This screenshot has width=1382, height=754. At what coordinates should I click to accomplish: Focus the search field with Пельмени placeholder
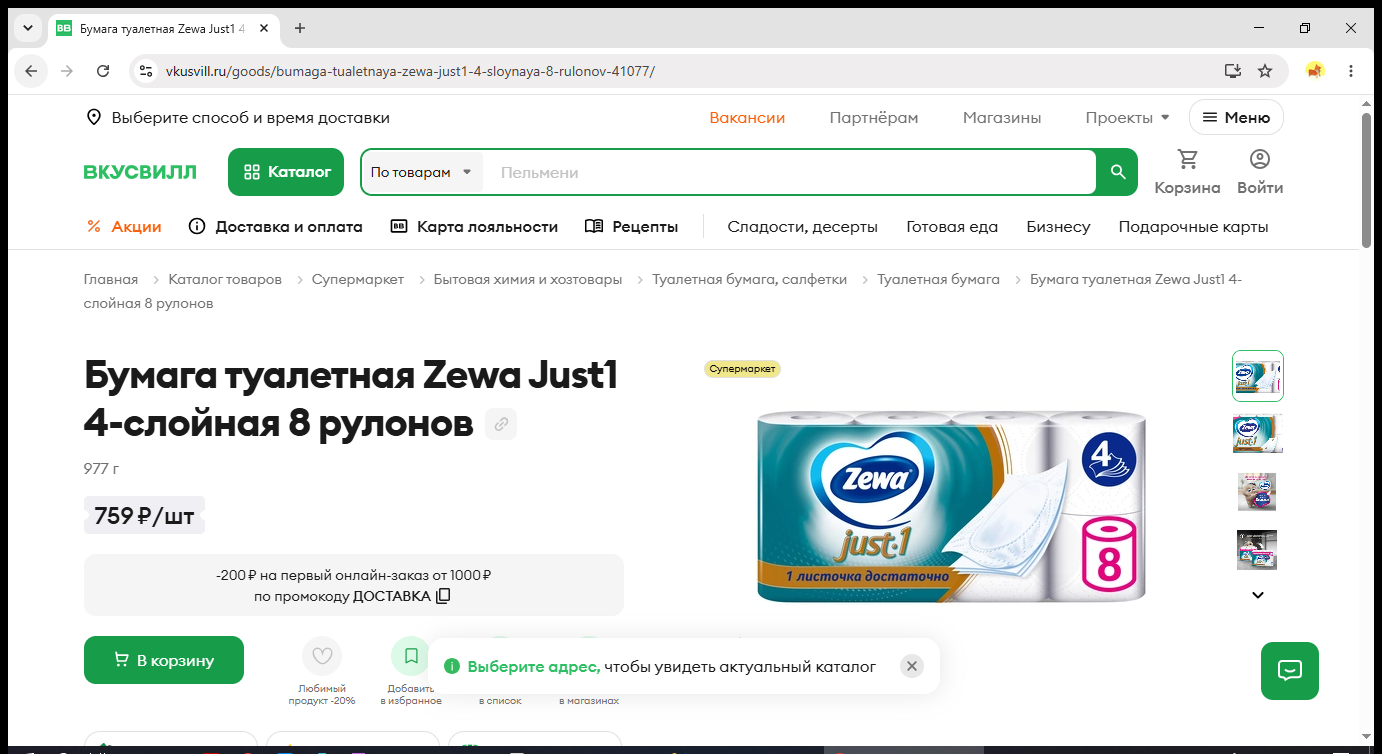tap(790, 172)
